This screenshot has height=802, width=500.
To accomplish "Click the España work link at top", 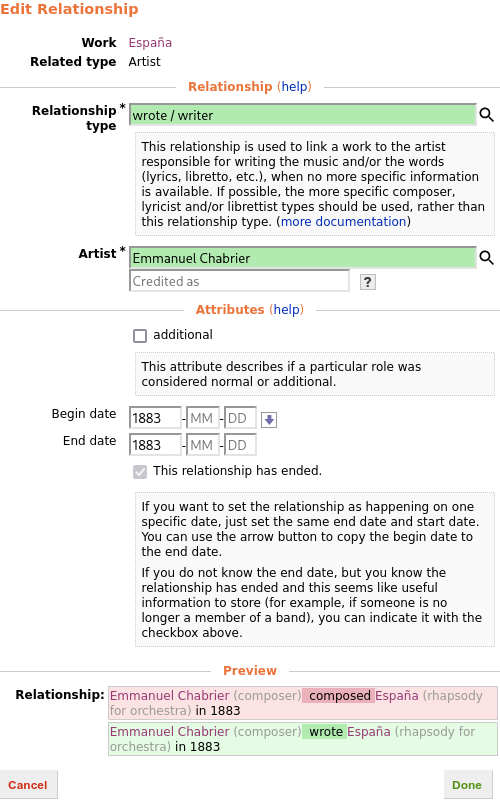I will click(150, 42).
